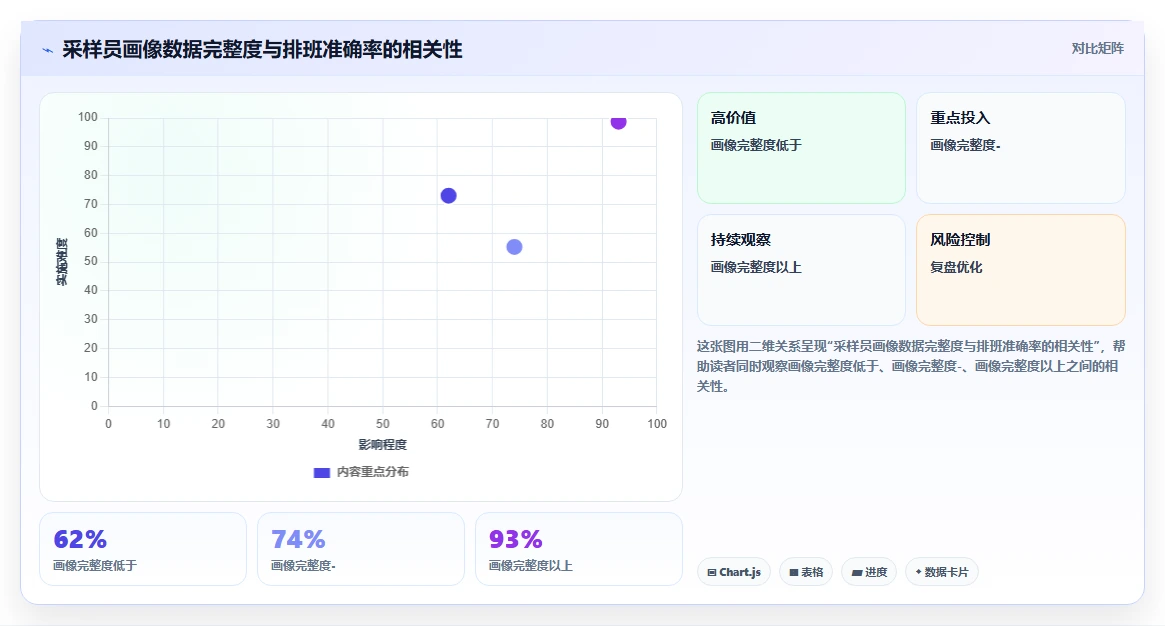Screen dimensions: 1165x626
Task: Click the lightning icon beside the title
Action: [x=48, y=50]
